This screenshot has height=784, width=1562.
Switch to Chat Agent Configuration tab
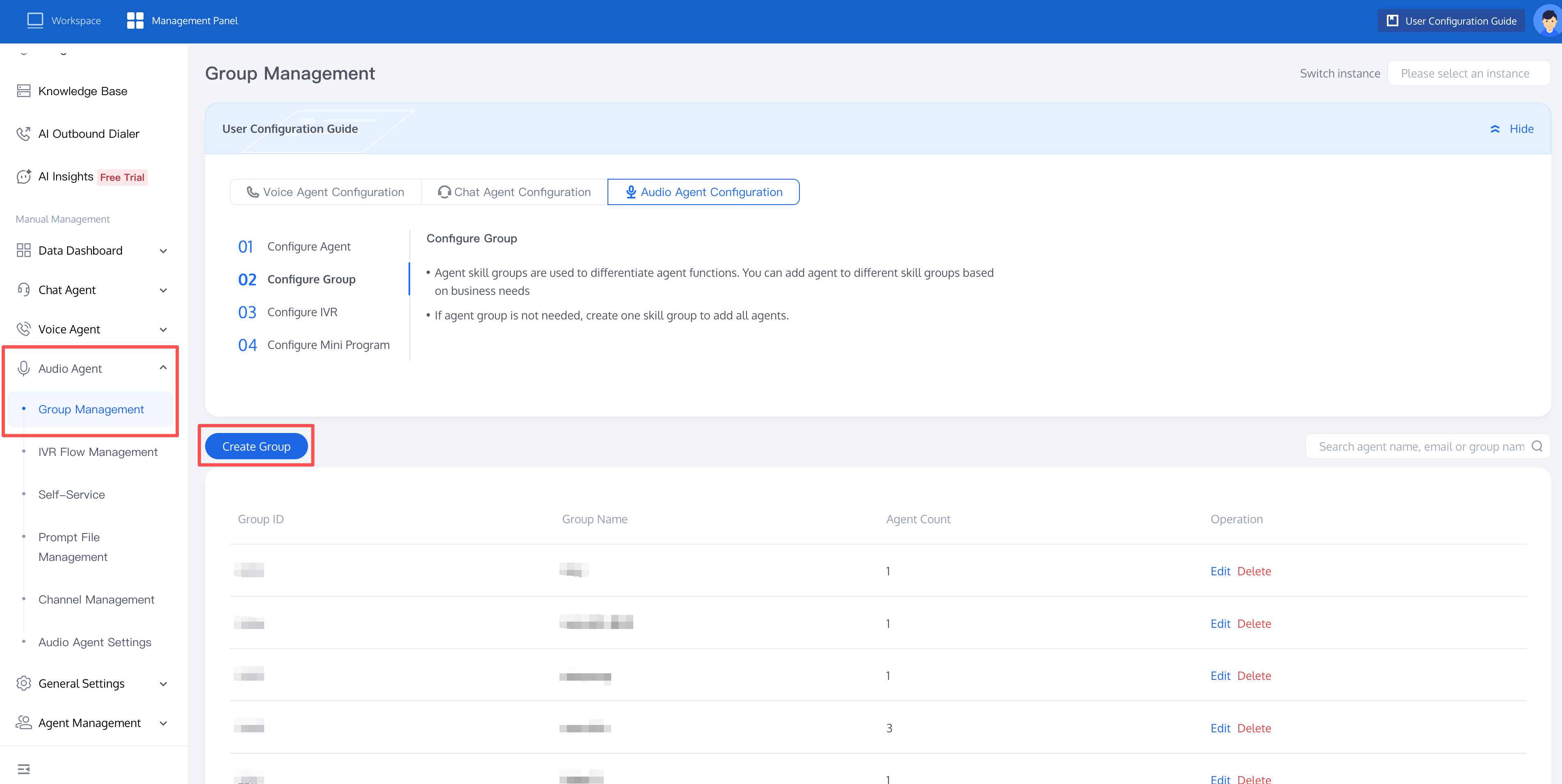pos(514,192)
